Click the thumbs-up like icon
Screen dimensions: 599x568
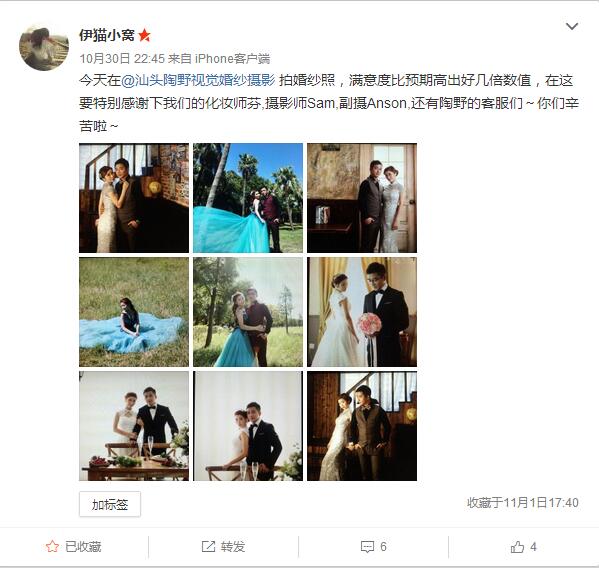(517, 547)
